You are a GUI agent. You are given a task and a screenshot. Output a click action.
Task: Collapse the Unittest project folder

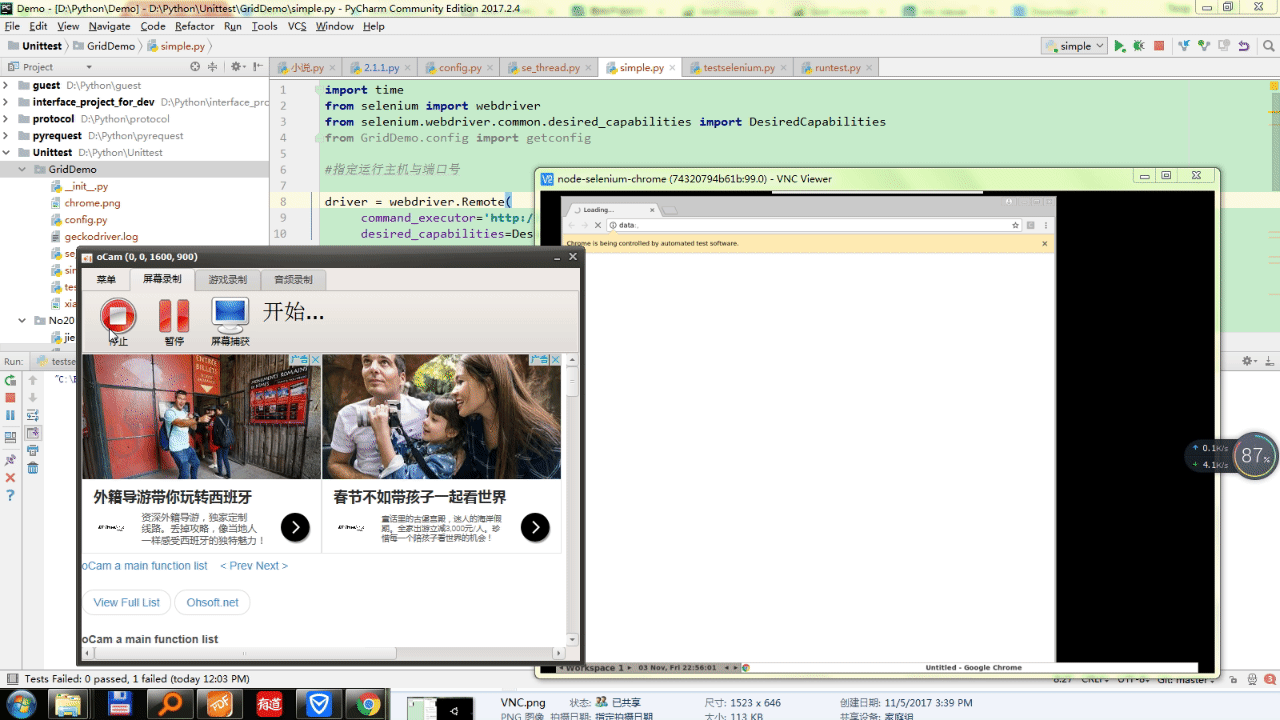(8, 153)
